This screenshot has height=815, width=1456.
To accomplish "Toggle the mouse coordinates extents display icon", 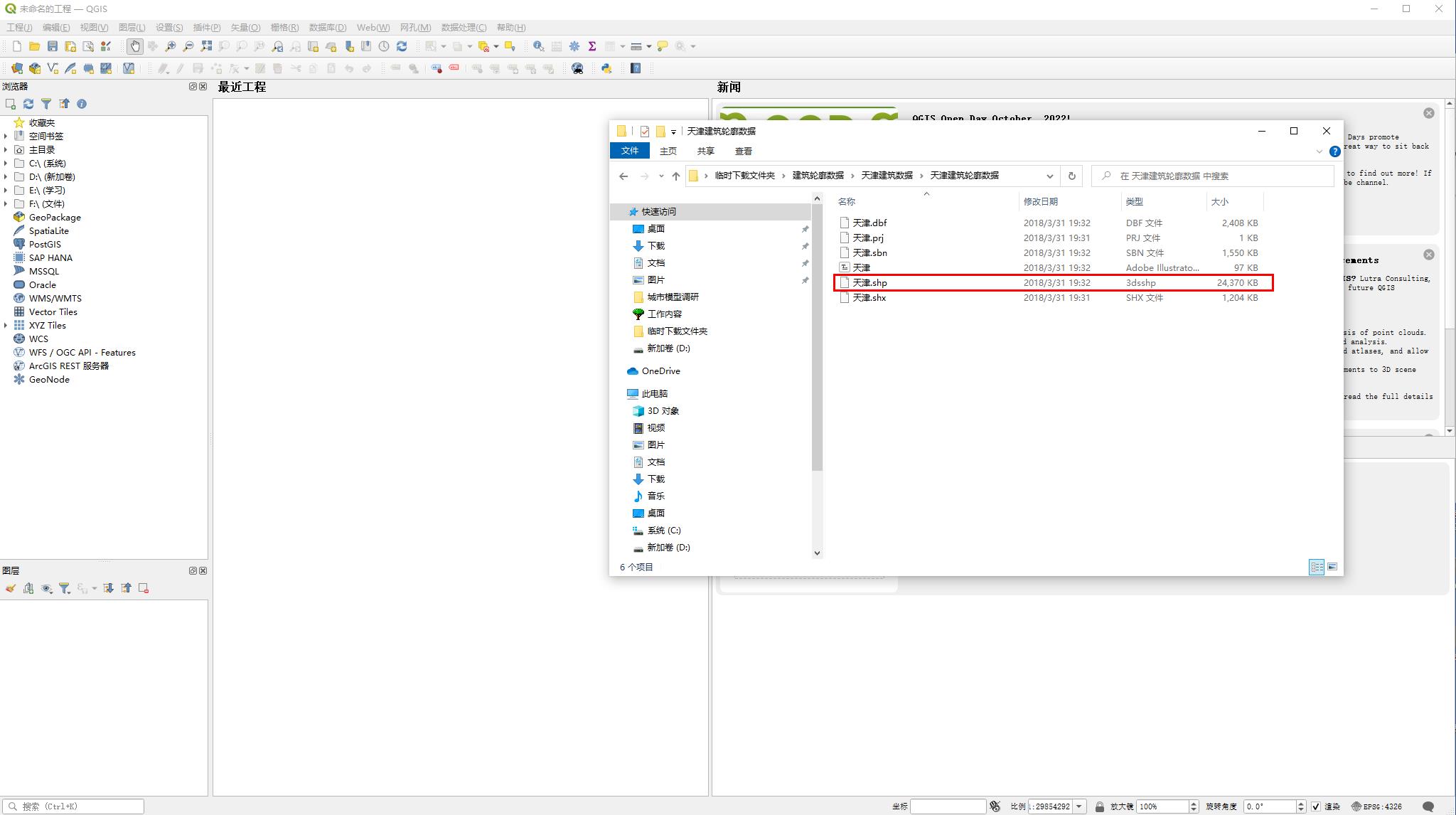I will pyautogui.click(x=995, y=806).
